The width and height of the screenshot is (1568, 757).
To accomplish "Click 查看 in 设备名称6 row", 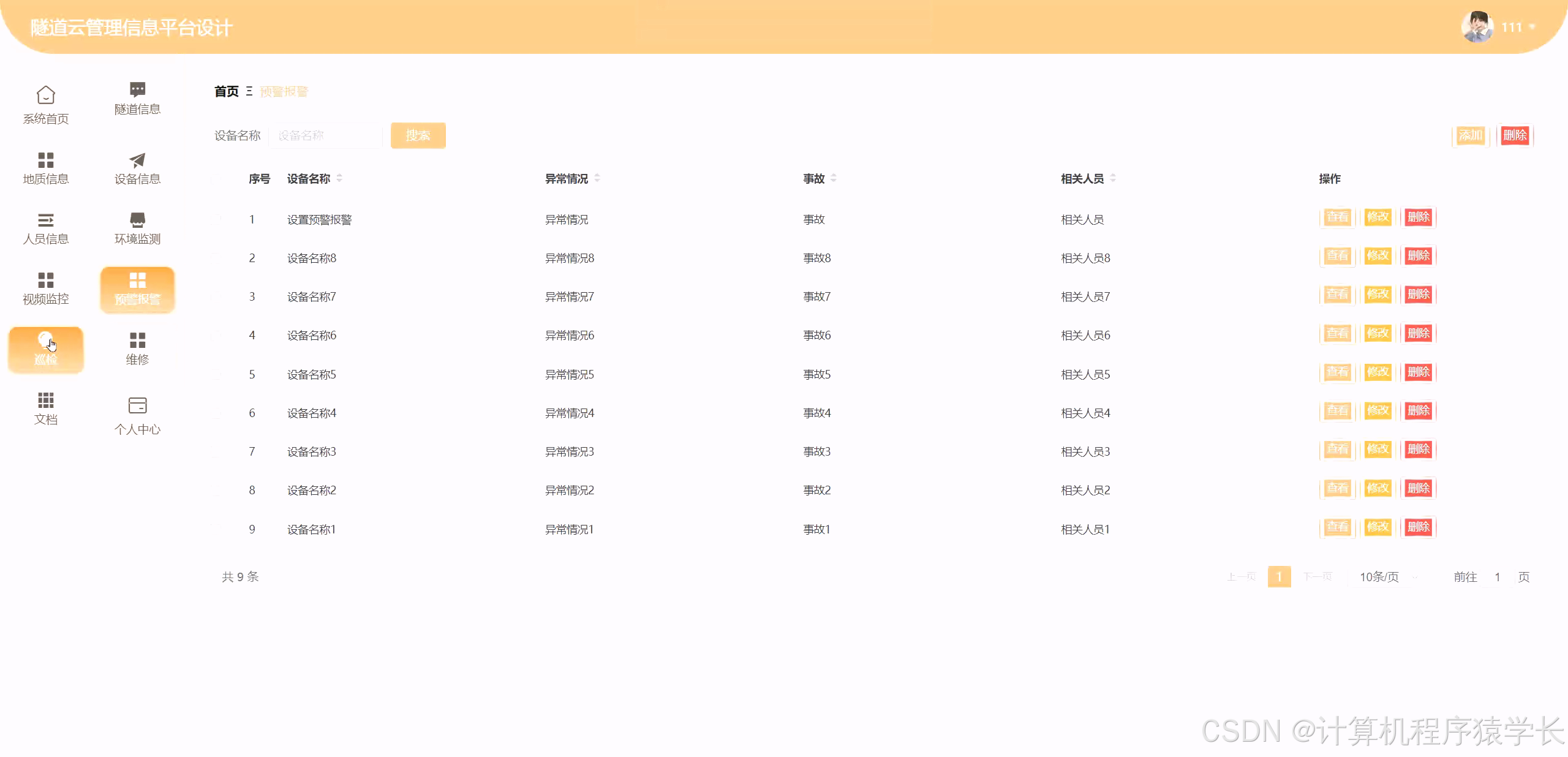I will pyautogui.click(x=1337, y=334).
